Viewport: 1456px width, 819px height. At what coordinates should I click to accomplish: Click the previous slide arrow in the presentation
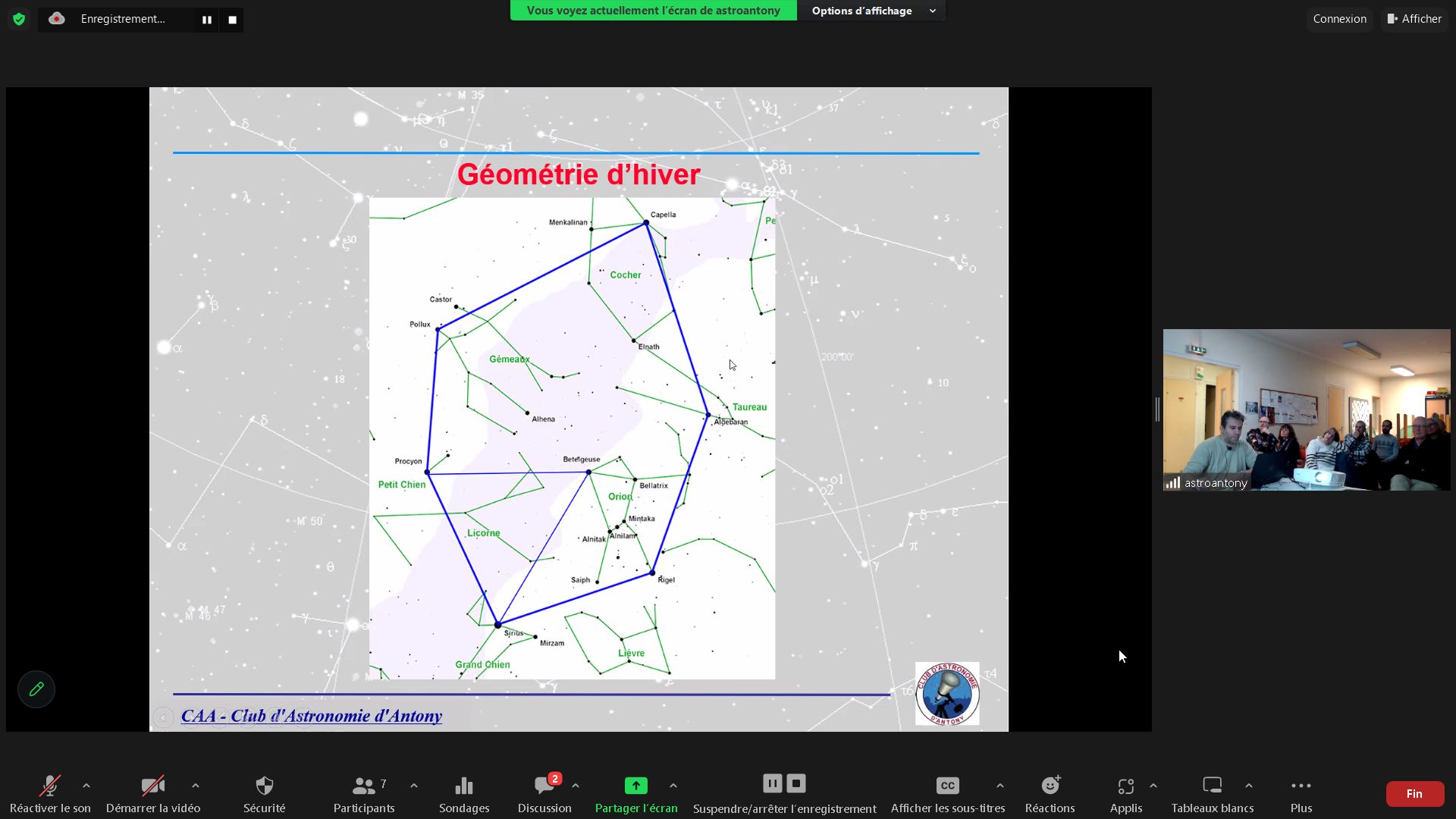[163, 717]
